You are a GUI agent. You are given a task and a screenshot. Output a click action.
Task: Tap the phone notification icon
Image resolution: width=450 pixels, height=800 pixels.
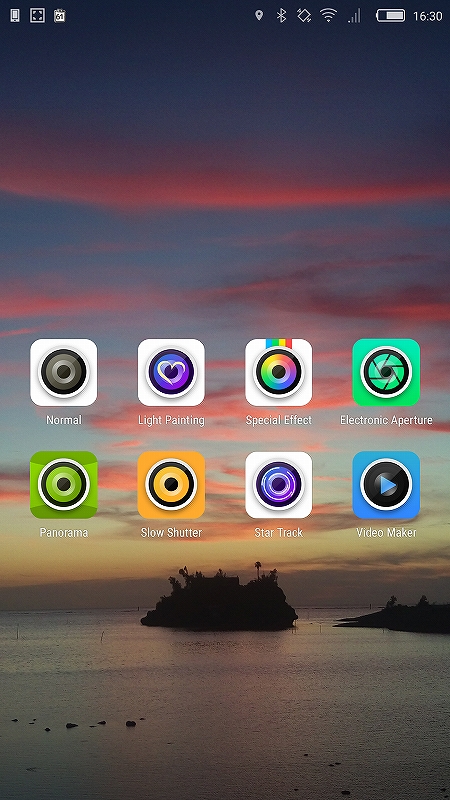click(x=15, y=16)
